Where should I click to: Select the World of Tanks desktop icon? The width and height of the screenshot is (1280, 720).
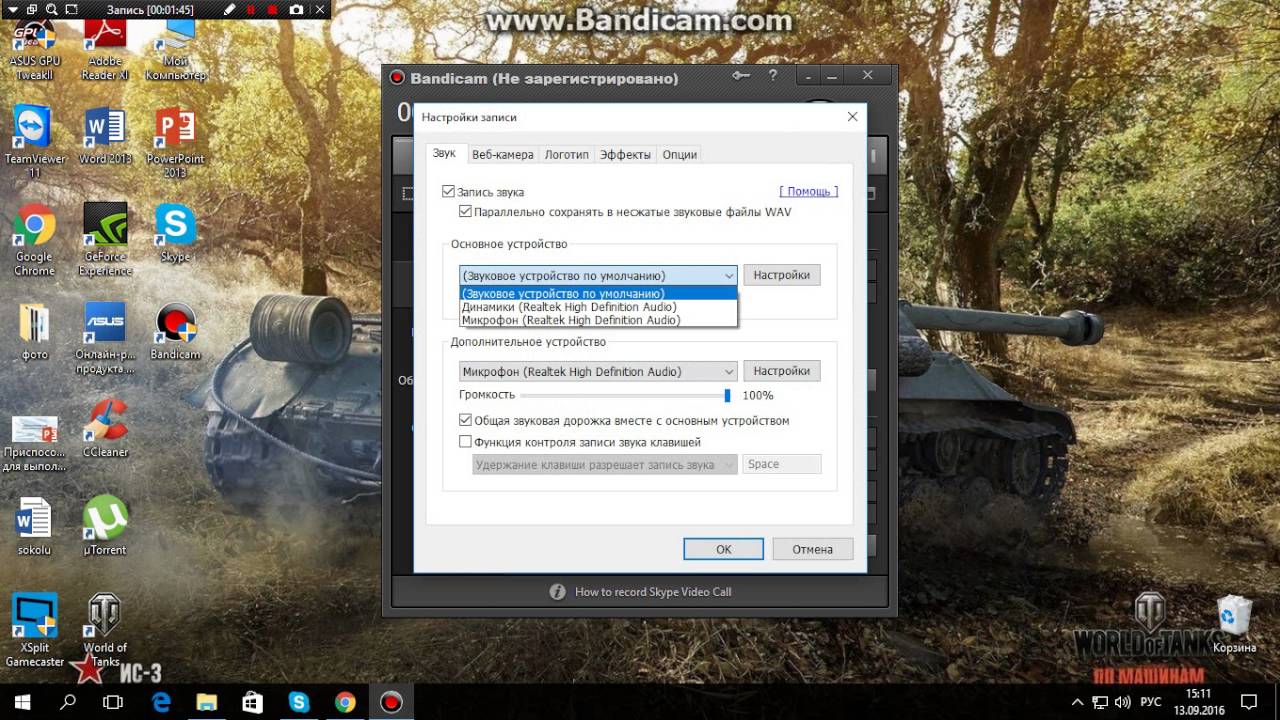(x=104, y=631)
